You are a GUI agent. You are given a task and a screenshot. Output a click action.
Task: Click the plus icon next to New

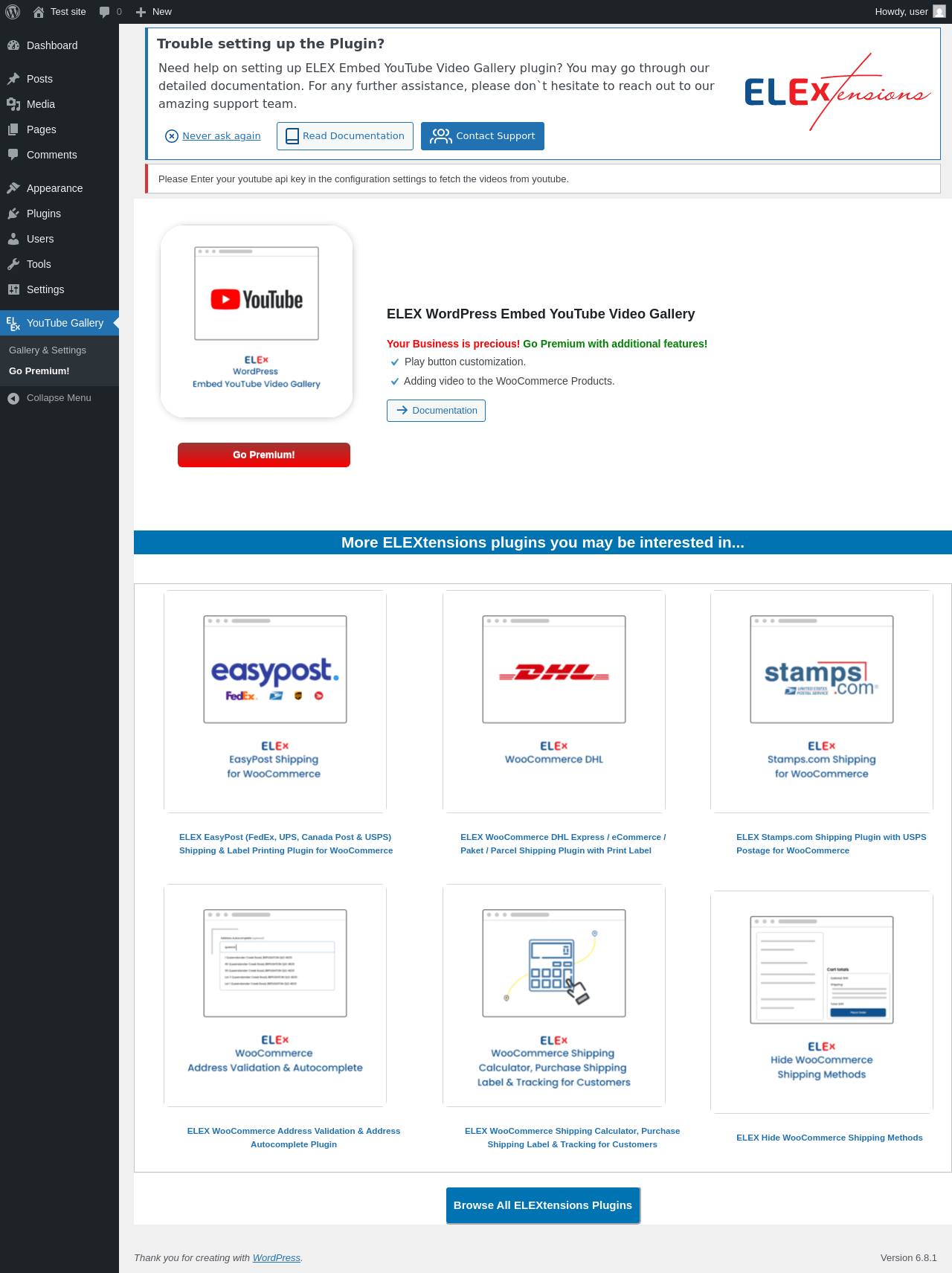tap(141, 12)
